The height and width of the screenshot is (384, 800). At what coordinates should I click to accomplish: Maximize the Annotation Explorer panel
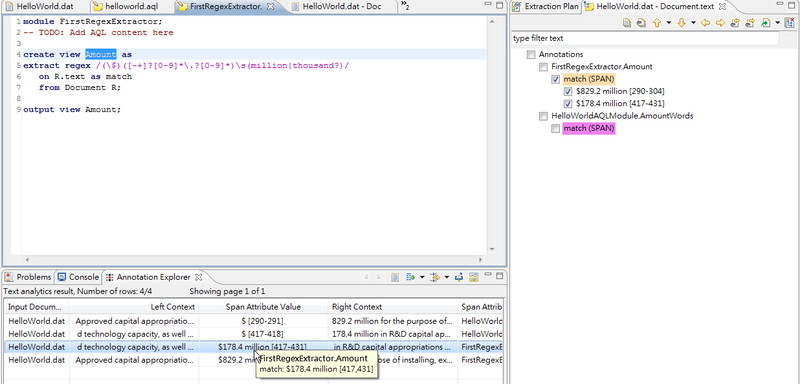pos(499,276)
